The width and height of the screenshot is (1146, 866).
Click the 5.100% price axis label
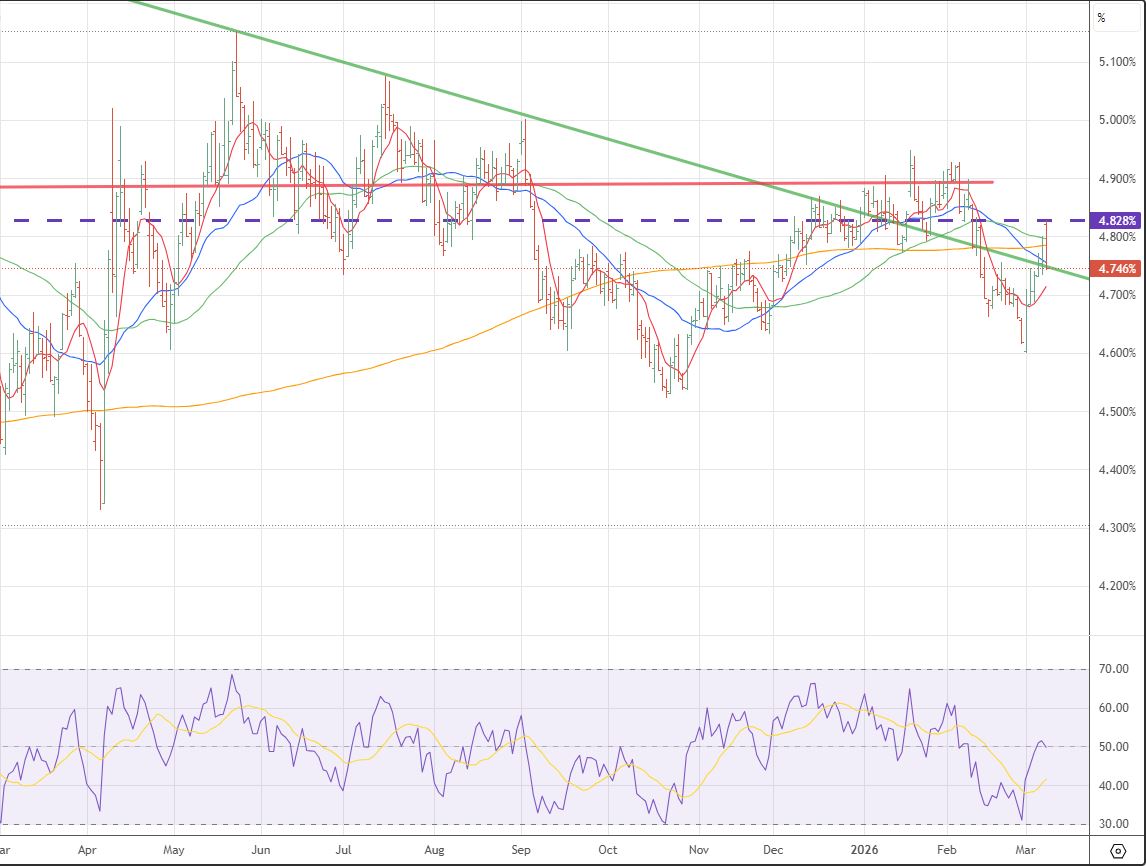pos(1118,62)
